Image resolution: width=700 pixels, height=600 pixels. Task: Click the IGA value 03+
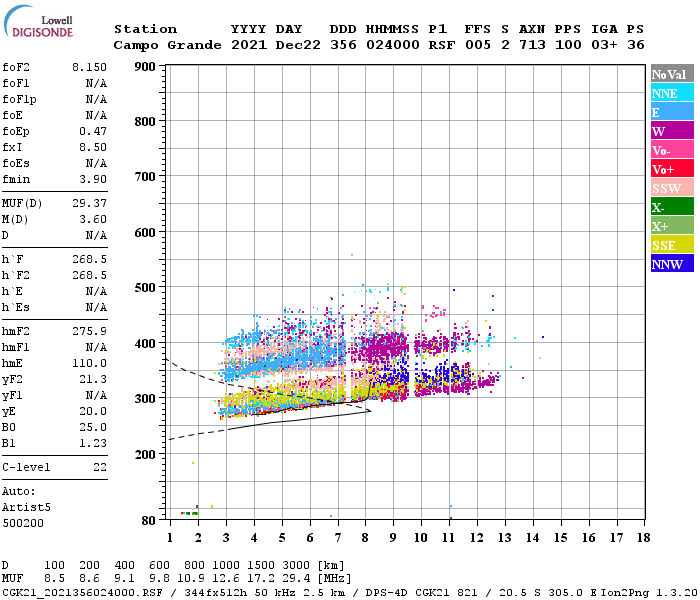(604, 45)
